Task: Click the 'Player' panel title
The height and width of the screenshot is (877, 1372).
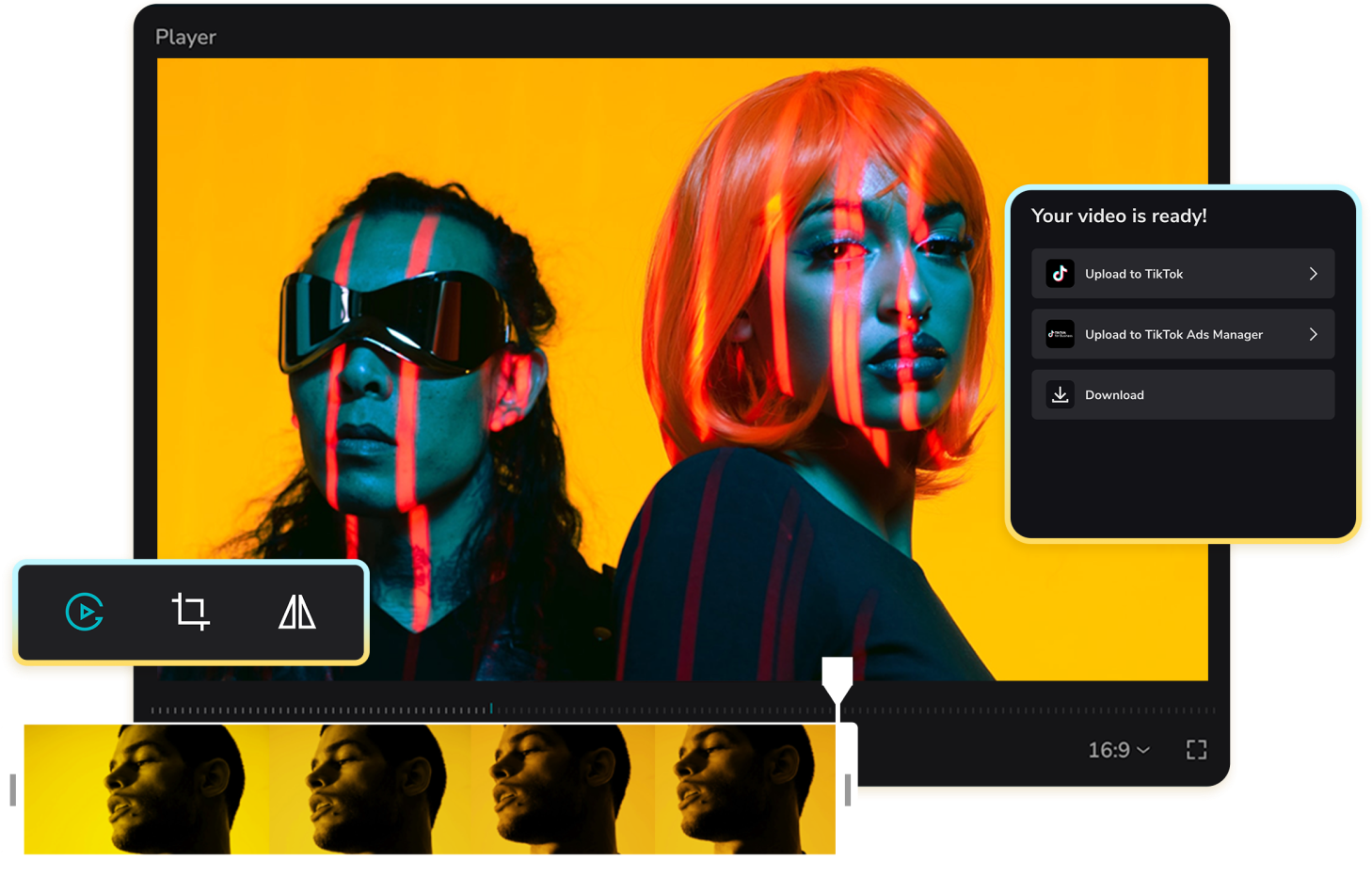Action: click(x=185, y=37)
